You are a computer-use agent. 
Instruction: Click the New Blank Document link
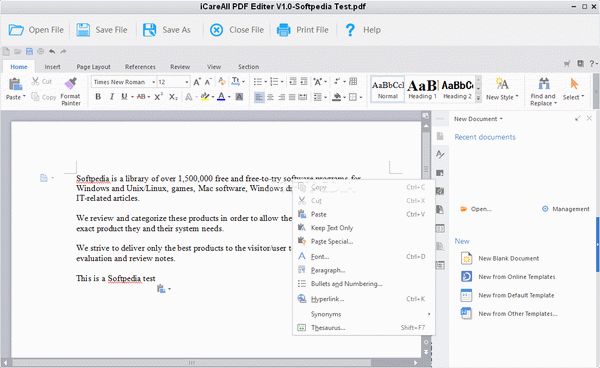pyautogui.click(x=509, y=259)
